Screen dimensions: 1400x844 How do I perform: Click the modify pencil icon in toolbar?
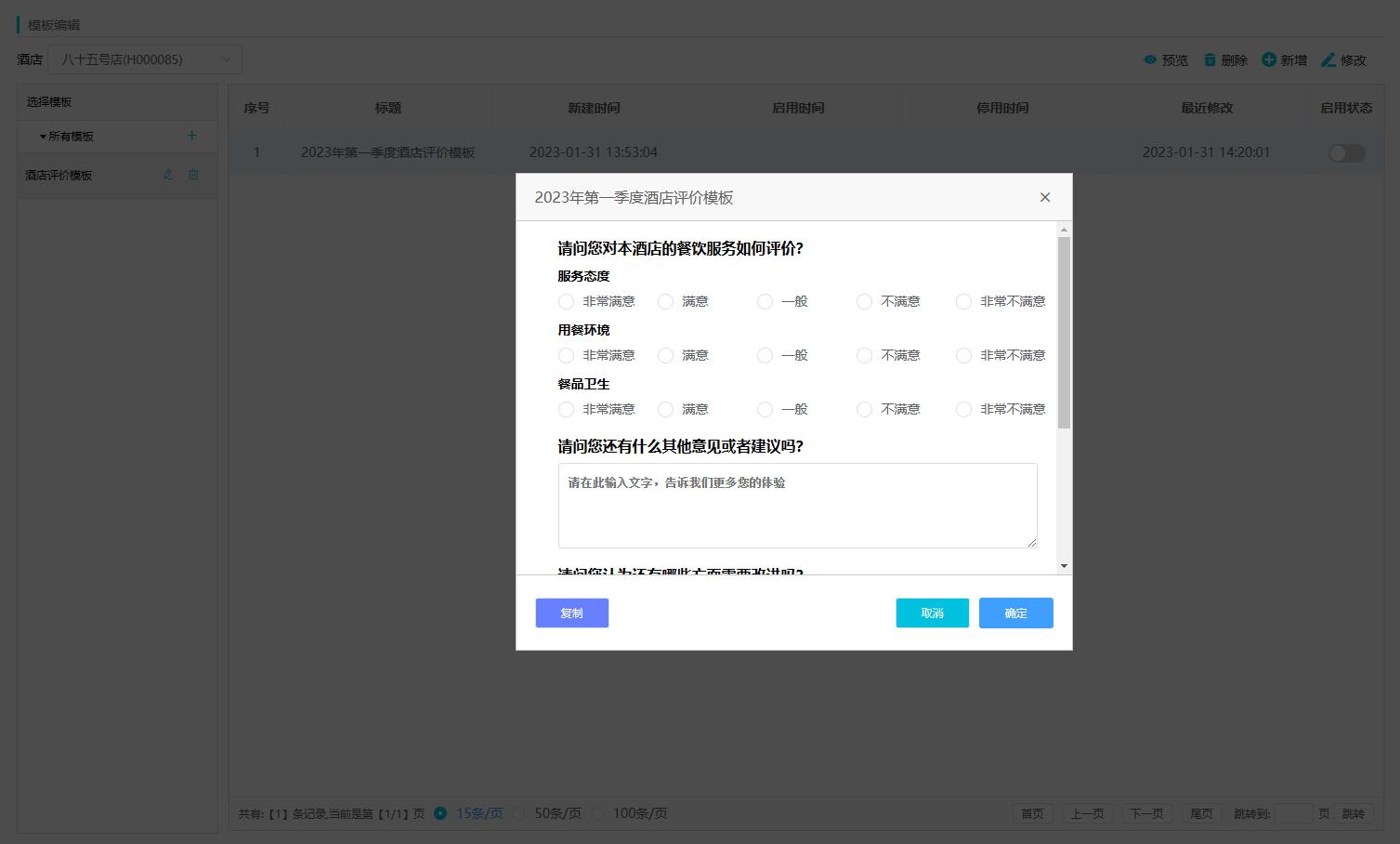click(x=1328, y=59)
